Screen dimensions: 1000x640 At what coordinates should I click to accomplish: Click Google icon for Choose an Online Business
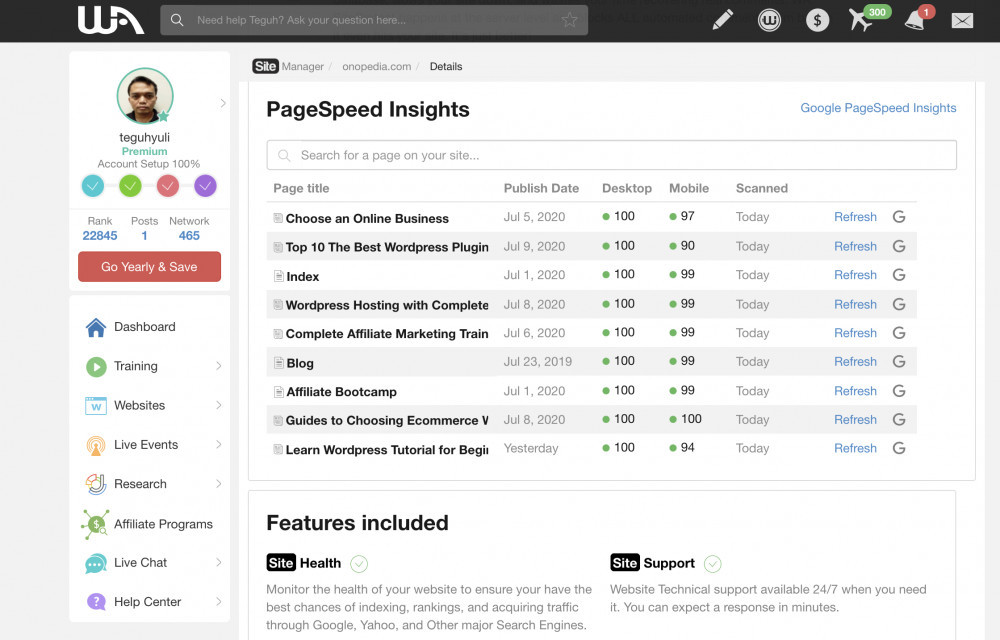point(899,217)
